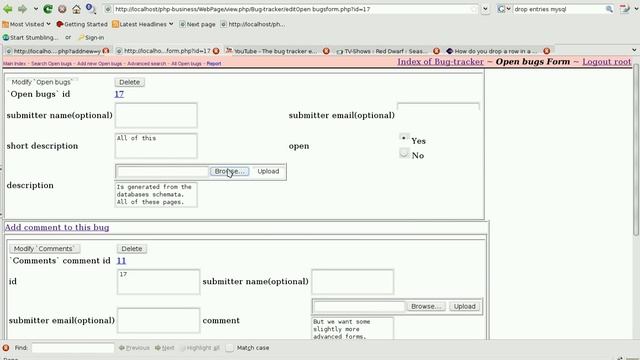Open the back/forward history dropdown arrow
Screen dimensions: 640x360
click(x=36, y=9)
